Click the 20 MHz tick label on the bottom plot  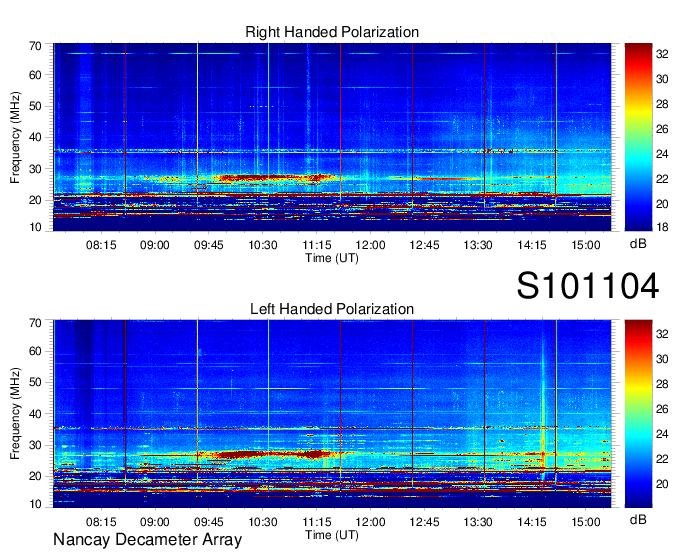pyautogui.click(x=35, y=476)
